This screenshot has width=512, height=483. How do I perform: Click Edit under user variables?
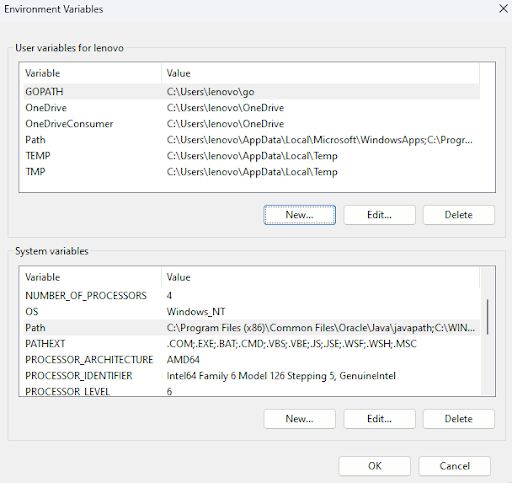coord(379,215)
